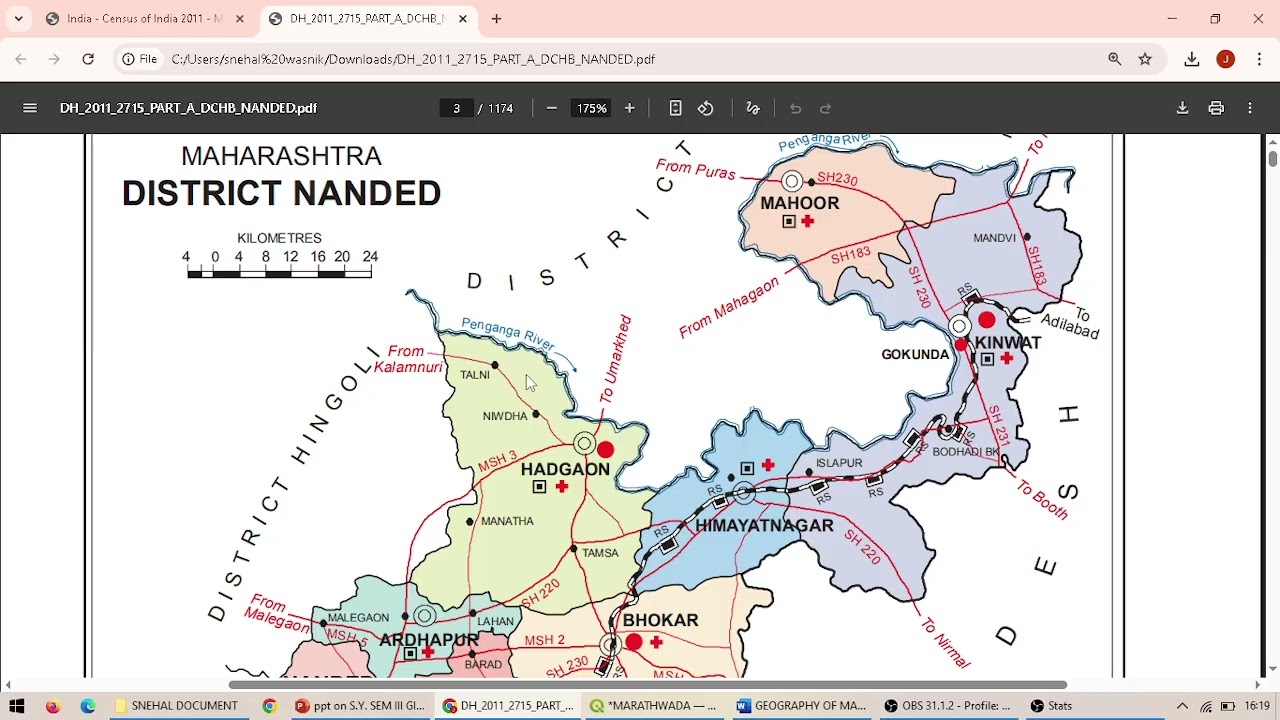
Task: Click the zoom percentage field 175%
Action: (x=591, y=108)
